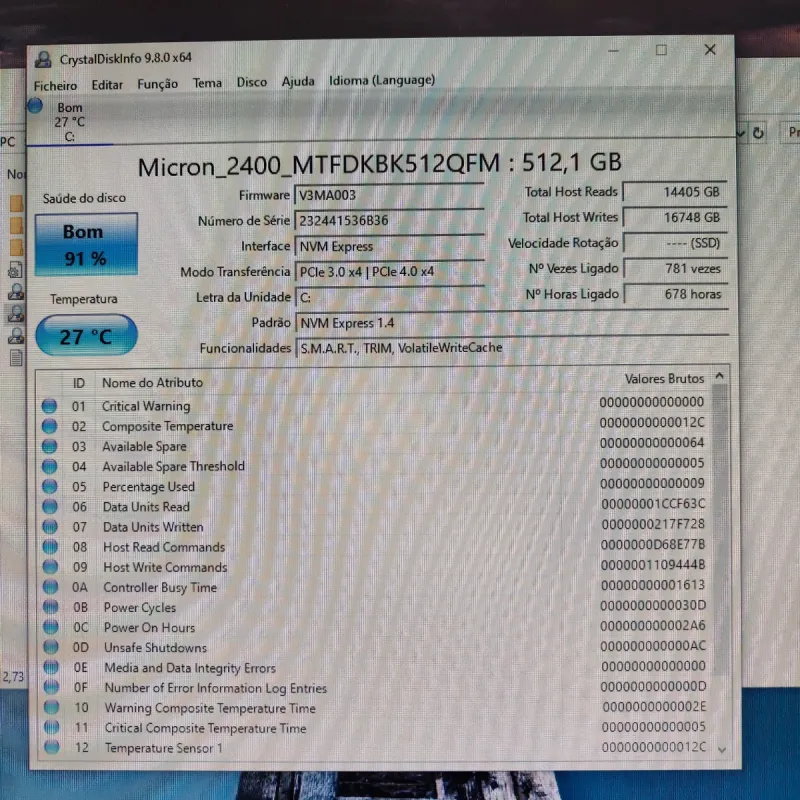The height and width of the screenshot is (800, 800).
Task: Click the Nome do Atributo column header
Action: tap(152, 382)
